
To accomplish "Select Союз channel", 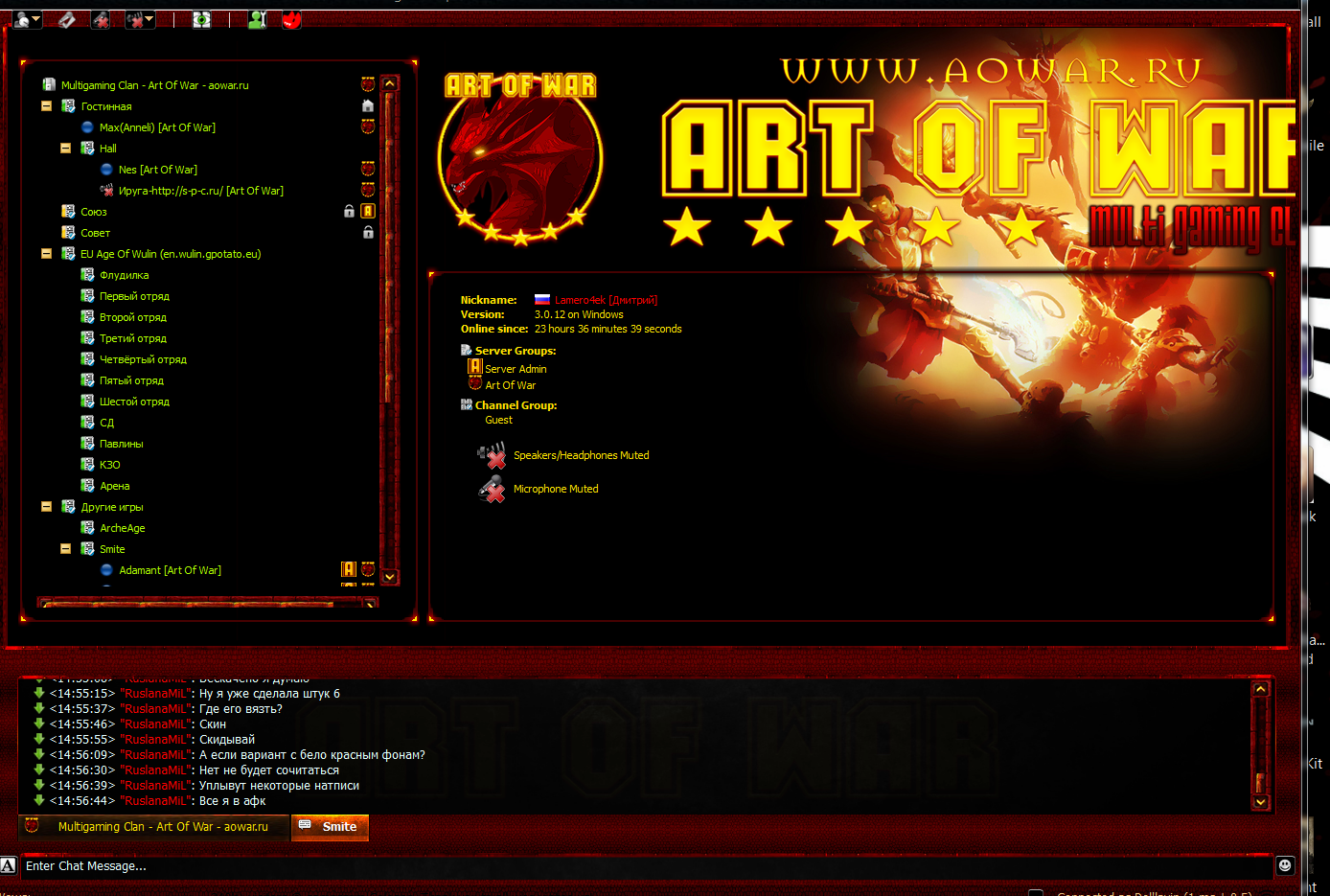I will [94, 212].
